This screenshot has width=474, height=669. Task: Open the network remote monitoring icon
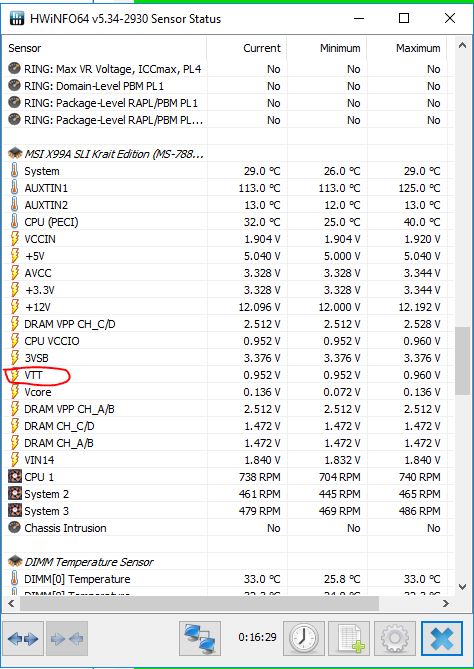click(200, 638)
